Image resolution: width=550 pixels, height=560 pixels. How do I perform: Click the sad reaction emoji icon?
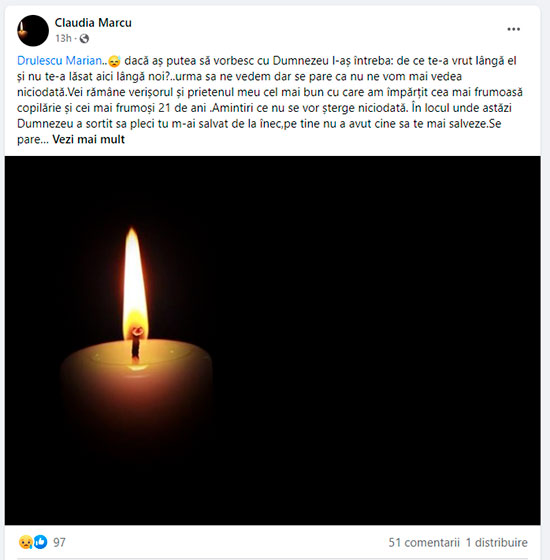[26, 542]
